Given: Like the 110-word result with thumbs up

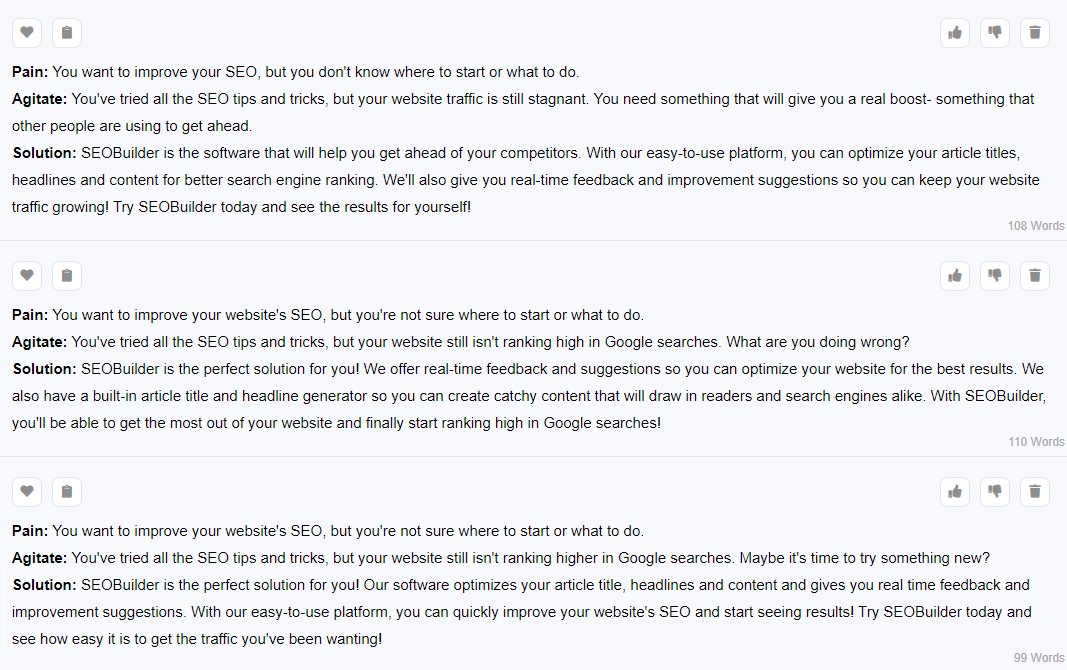Looking at the screenshot, I should tap(955, 275).
